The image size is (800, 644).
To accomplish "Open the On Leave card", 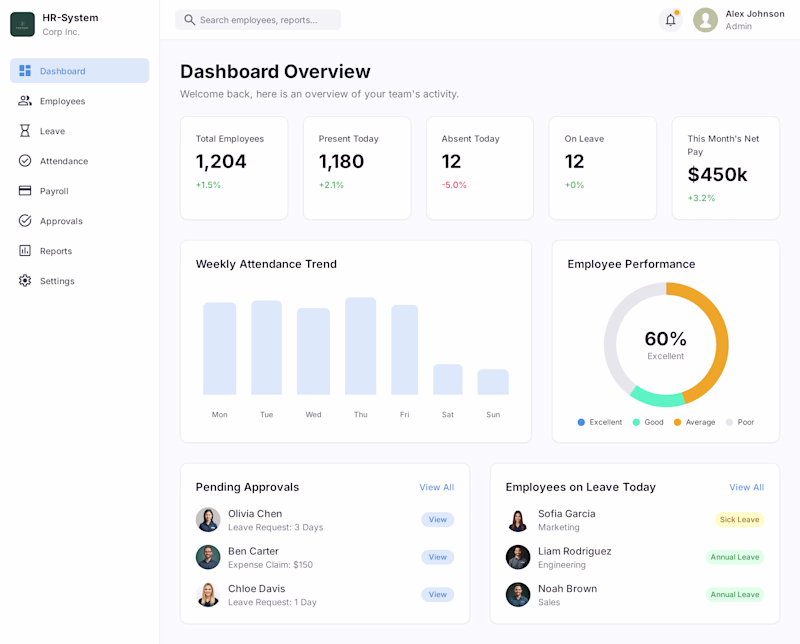I will [603, 168].
